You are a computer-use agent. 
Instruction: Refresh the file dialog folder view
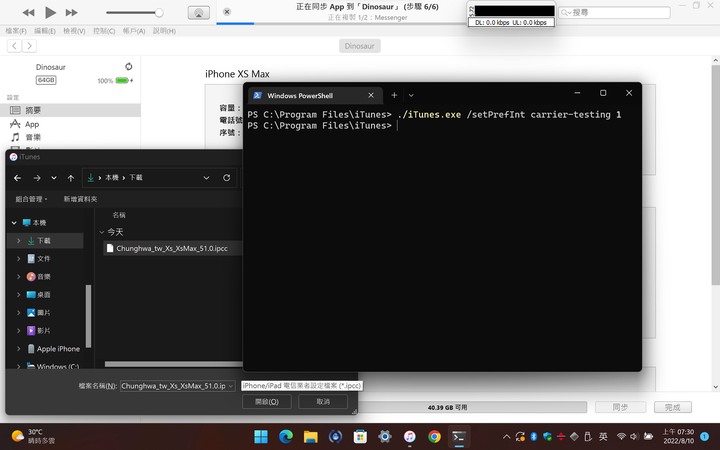[x=226, y=178]
